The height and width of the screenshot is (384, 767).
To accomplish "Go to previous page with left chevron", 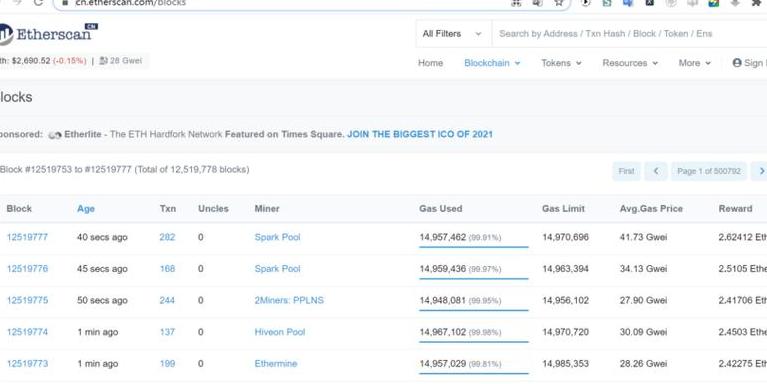I will coord(656,171).
